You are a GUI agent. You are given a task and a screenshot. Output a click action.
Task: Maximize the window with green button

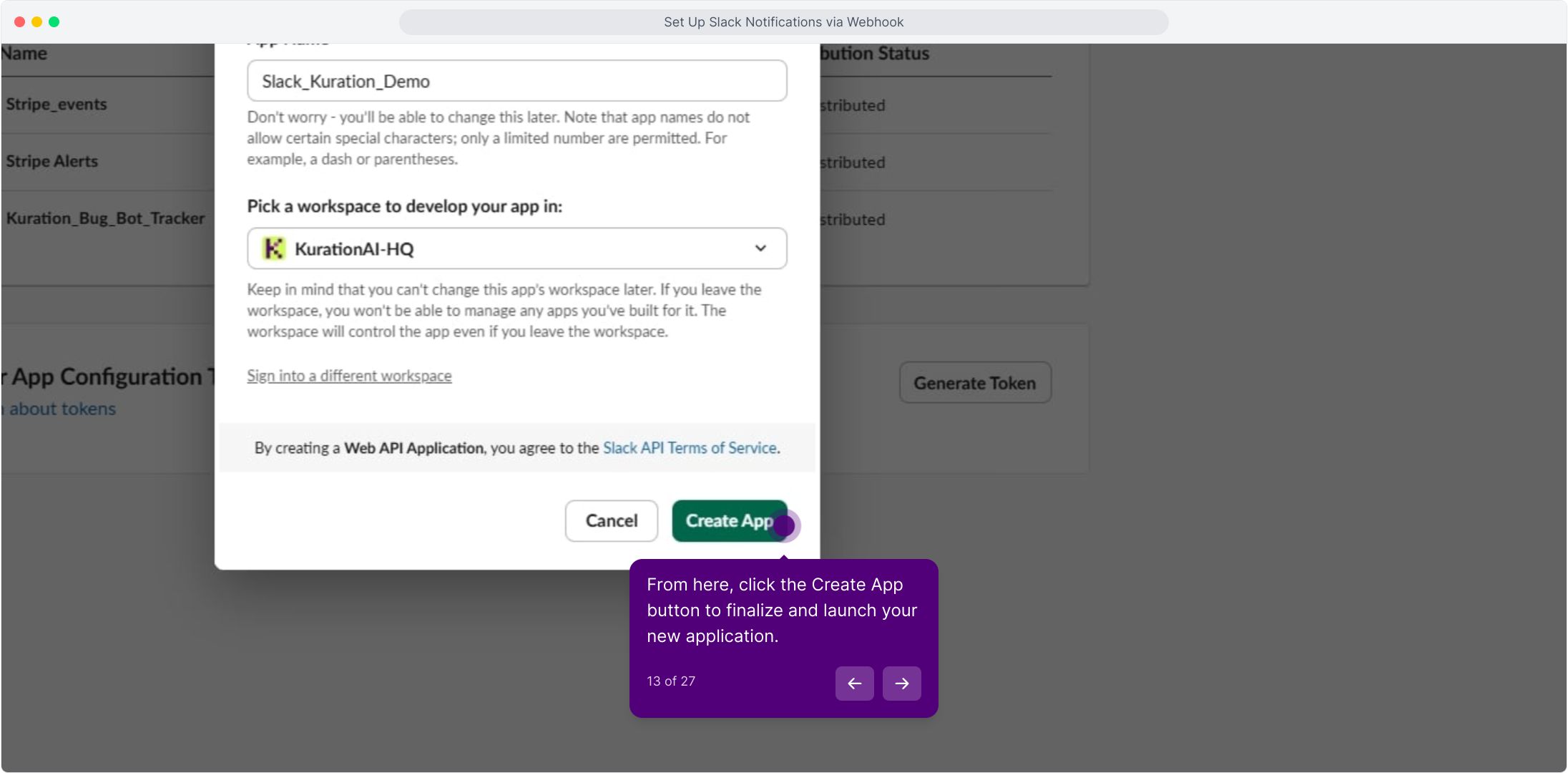click(54, 22)
